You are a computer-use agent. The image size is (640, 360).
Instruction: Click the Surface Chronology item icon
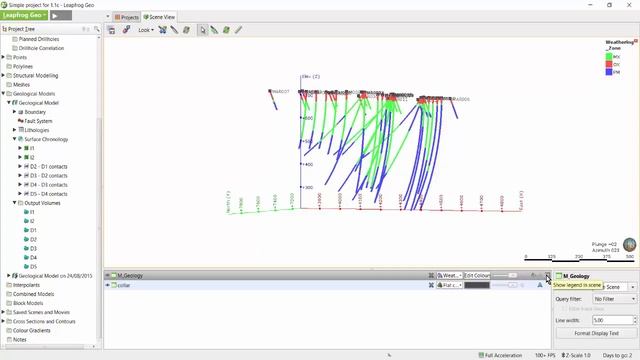click(20, 139)
